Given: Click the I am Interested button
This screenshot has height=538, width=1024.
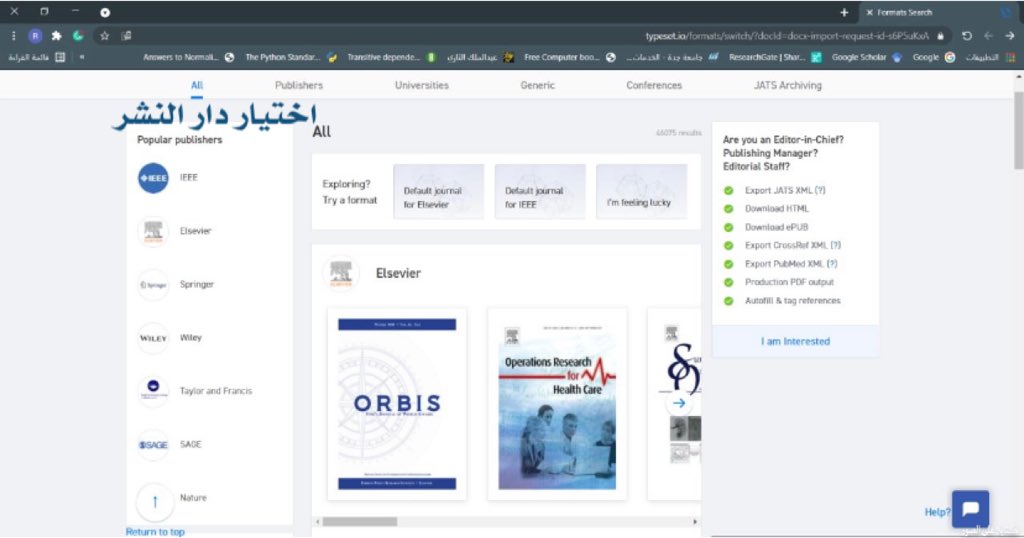Looking at the screenshot, I should click(x=795, y=341).
